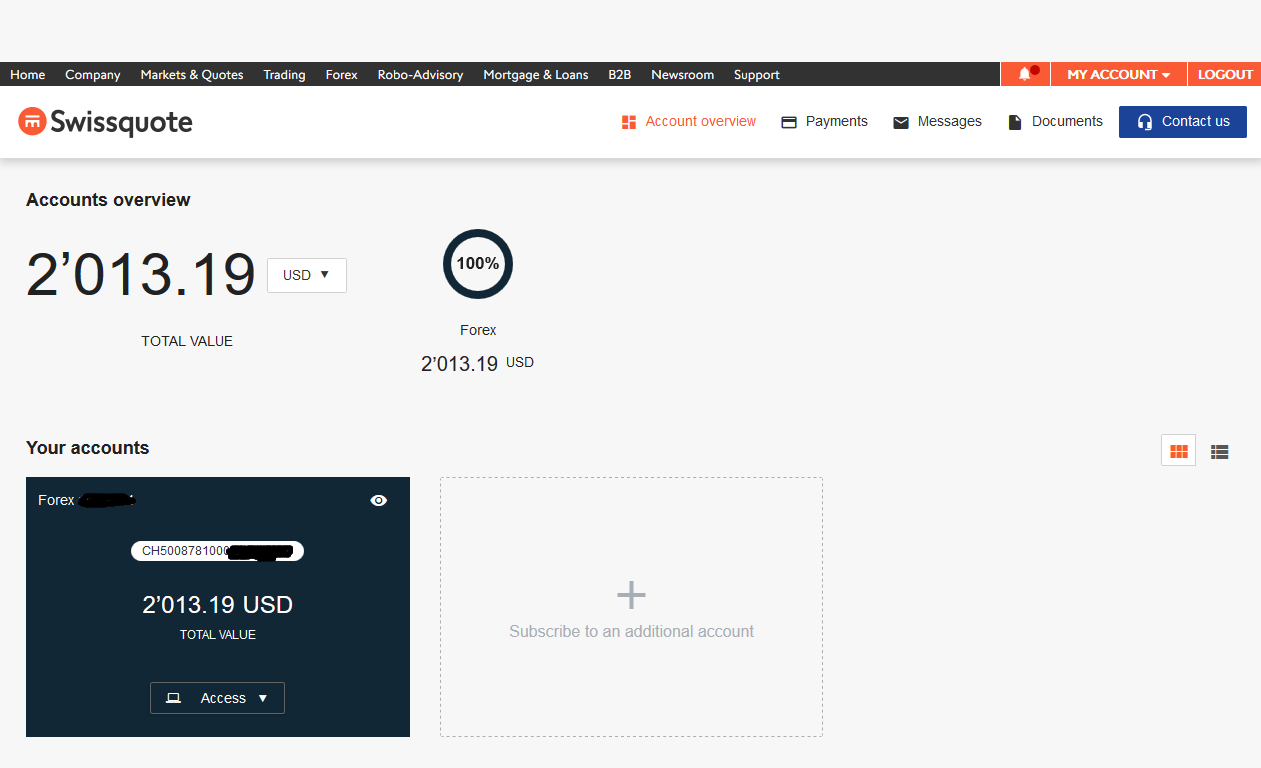
Task: Go to the Payments tab
Action: click(x=824, y=122)
